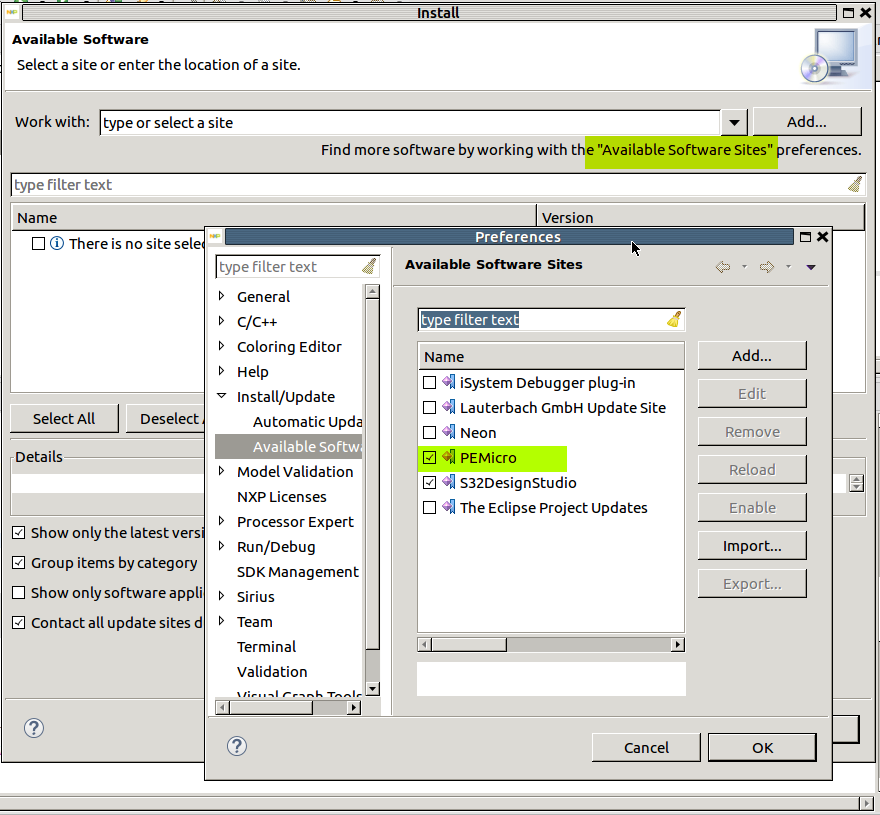Click Add button in Preferences sites panel
The image size is (880, 815).
(x=752, y=356)
